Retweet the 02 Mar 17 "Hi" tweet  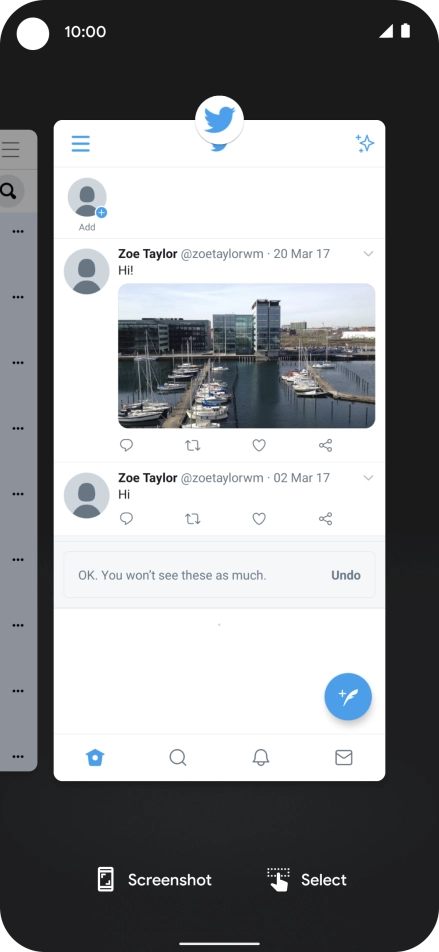tap(192, 518)
